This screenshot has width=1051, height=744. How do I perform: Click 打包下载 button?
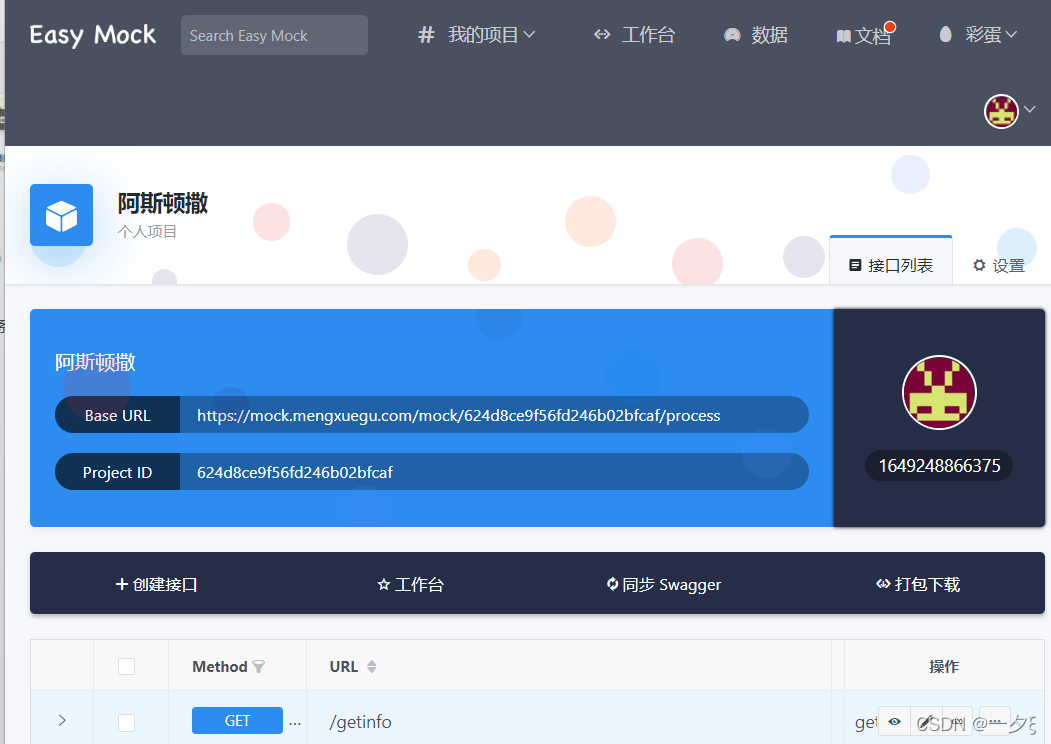918,584
